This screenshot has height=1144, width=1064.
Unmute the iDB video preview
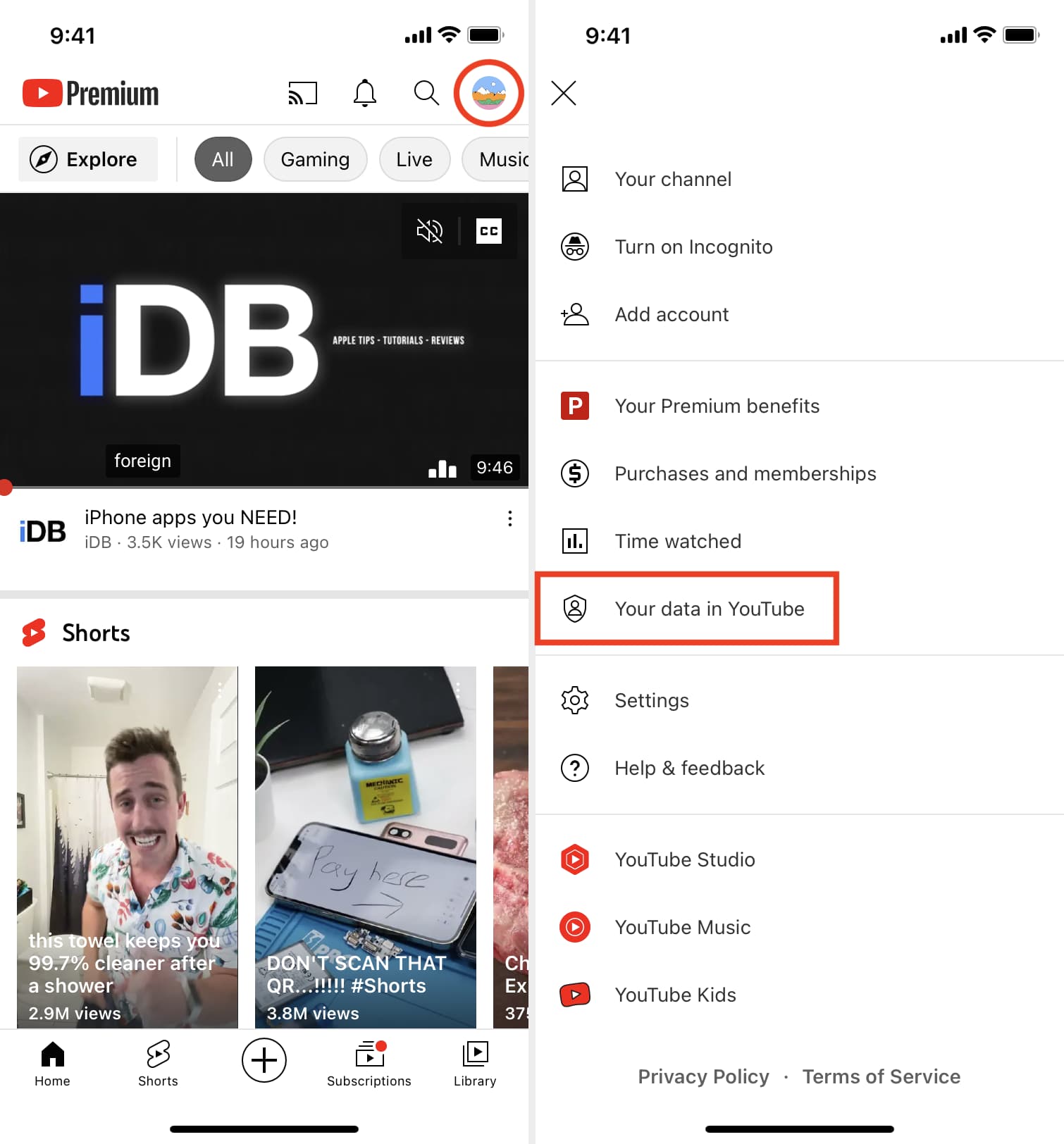click(430, 231)
